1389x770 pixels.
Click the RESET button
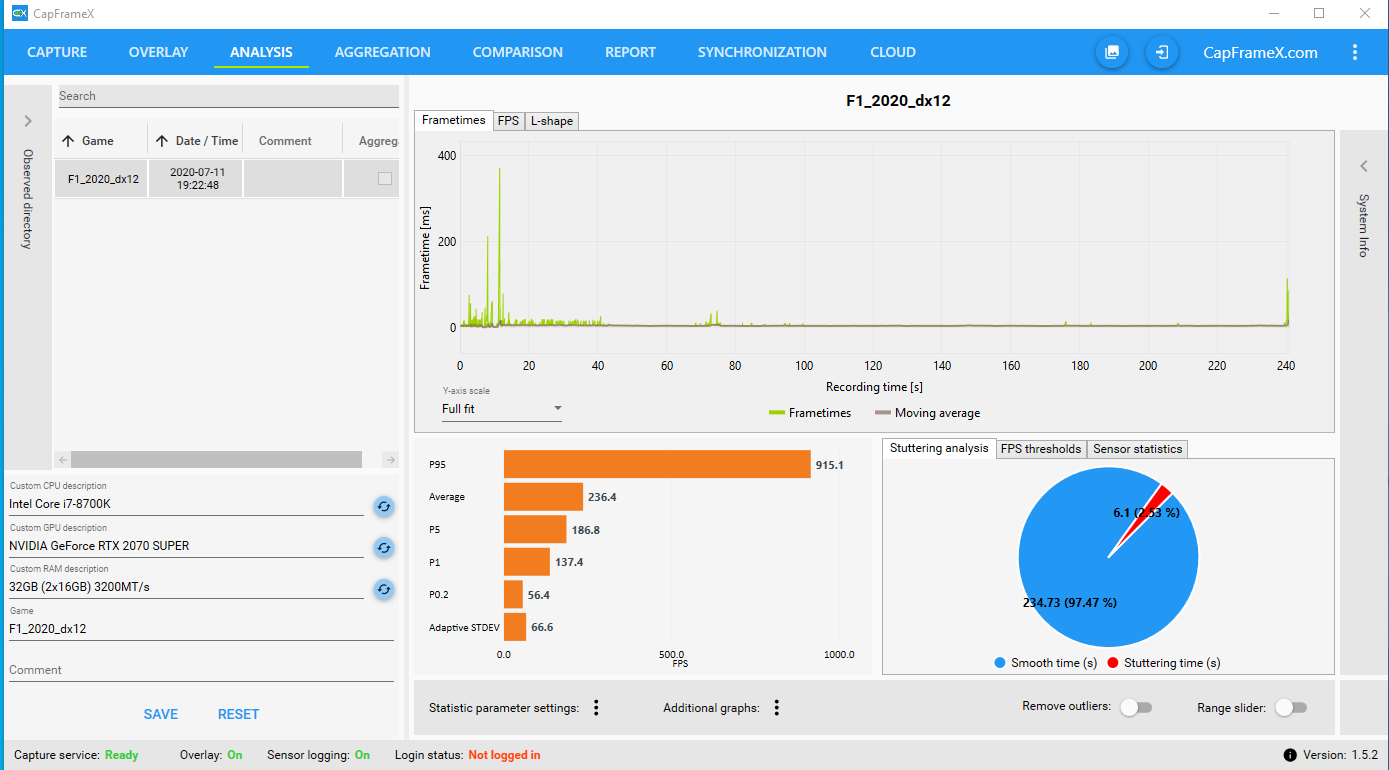coord(238,714)
